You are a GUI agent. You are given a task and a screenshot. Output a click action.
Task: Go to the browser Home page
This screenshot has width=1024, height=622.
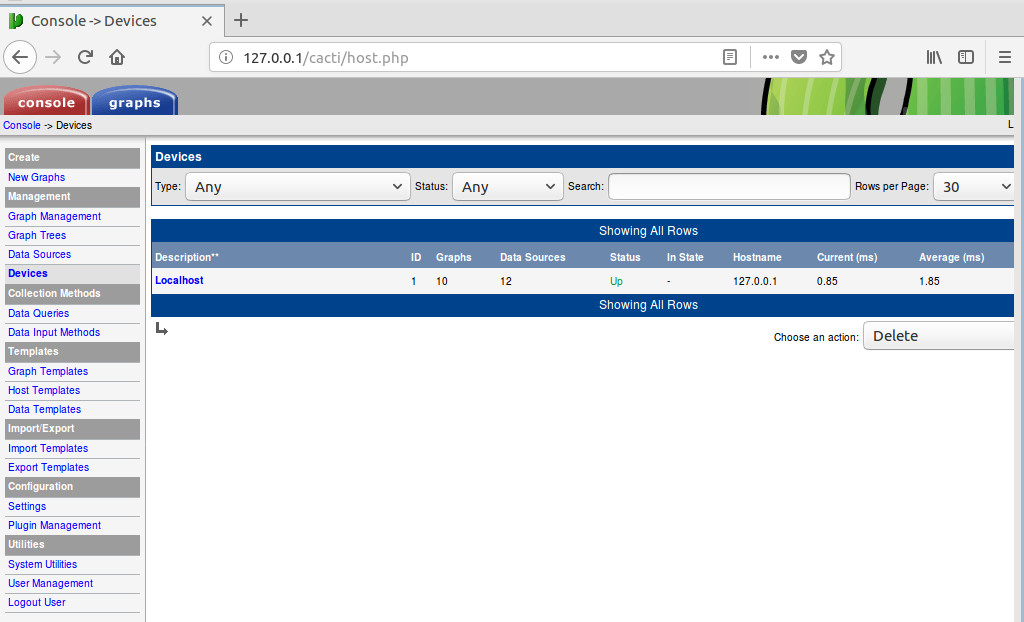(117, 57)
